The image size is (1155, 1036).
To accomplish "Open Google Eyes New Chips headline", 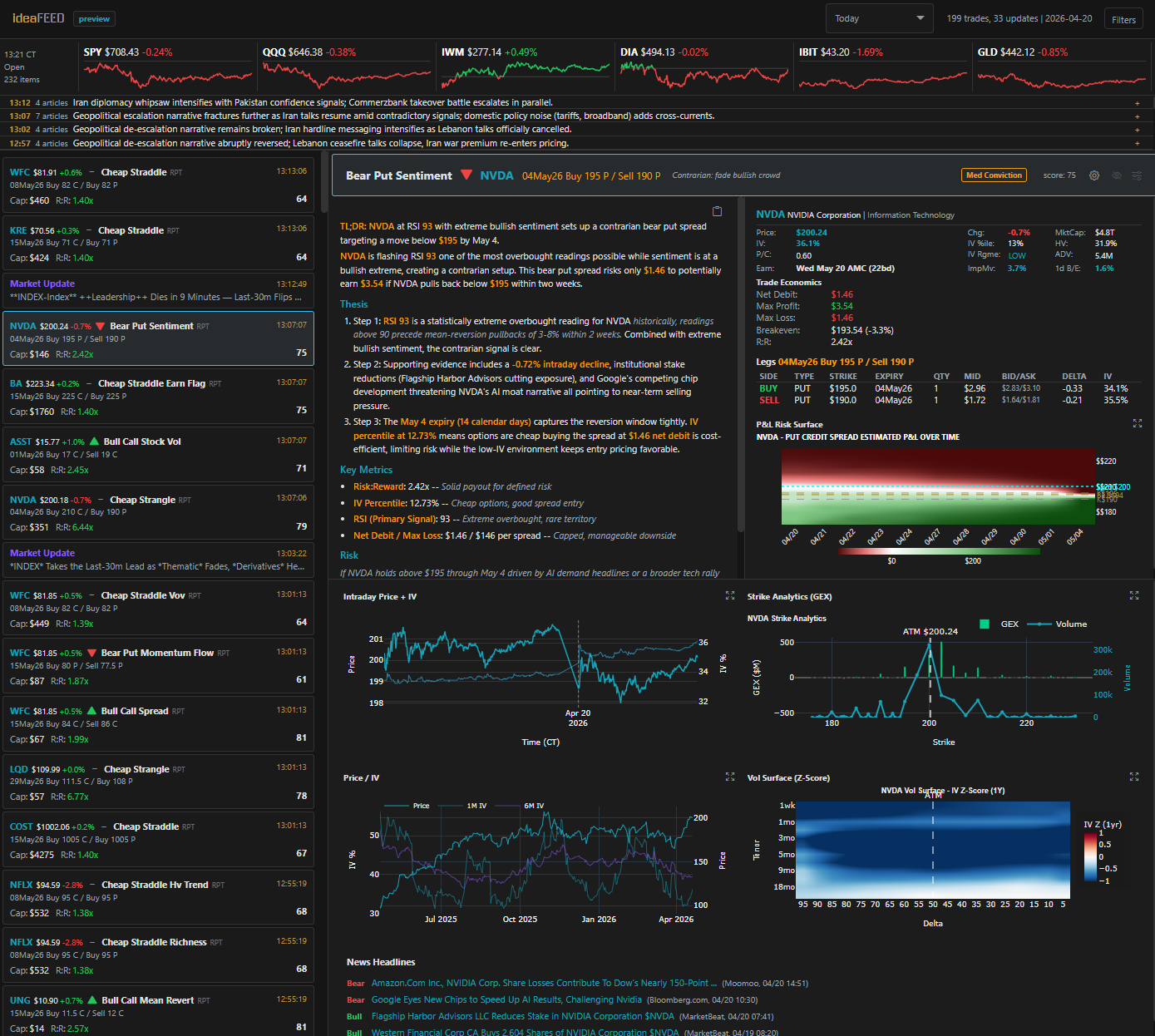I will (506, 999).
